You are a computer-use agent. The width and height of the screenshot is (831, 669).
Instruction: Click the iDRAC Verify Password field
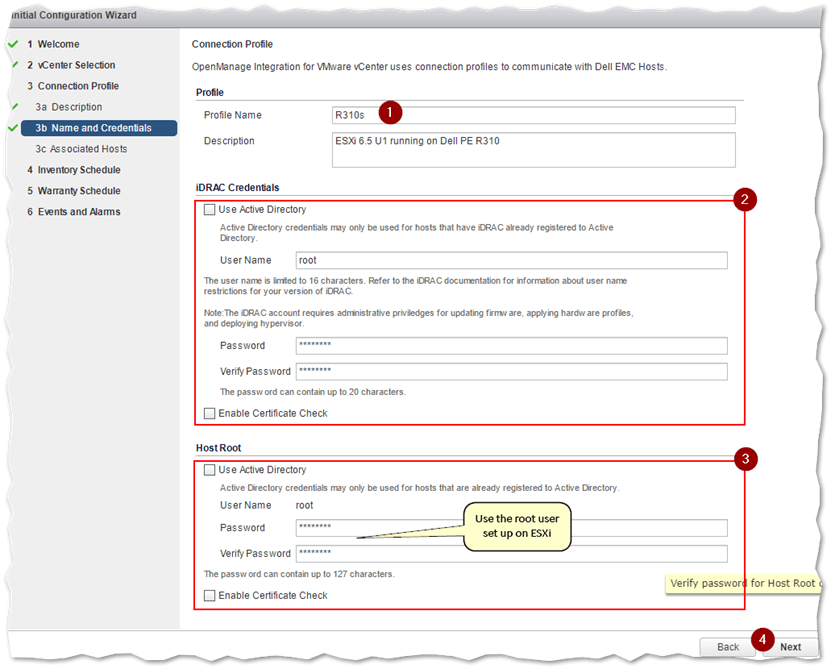click(x=511, y=371)
